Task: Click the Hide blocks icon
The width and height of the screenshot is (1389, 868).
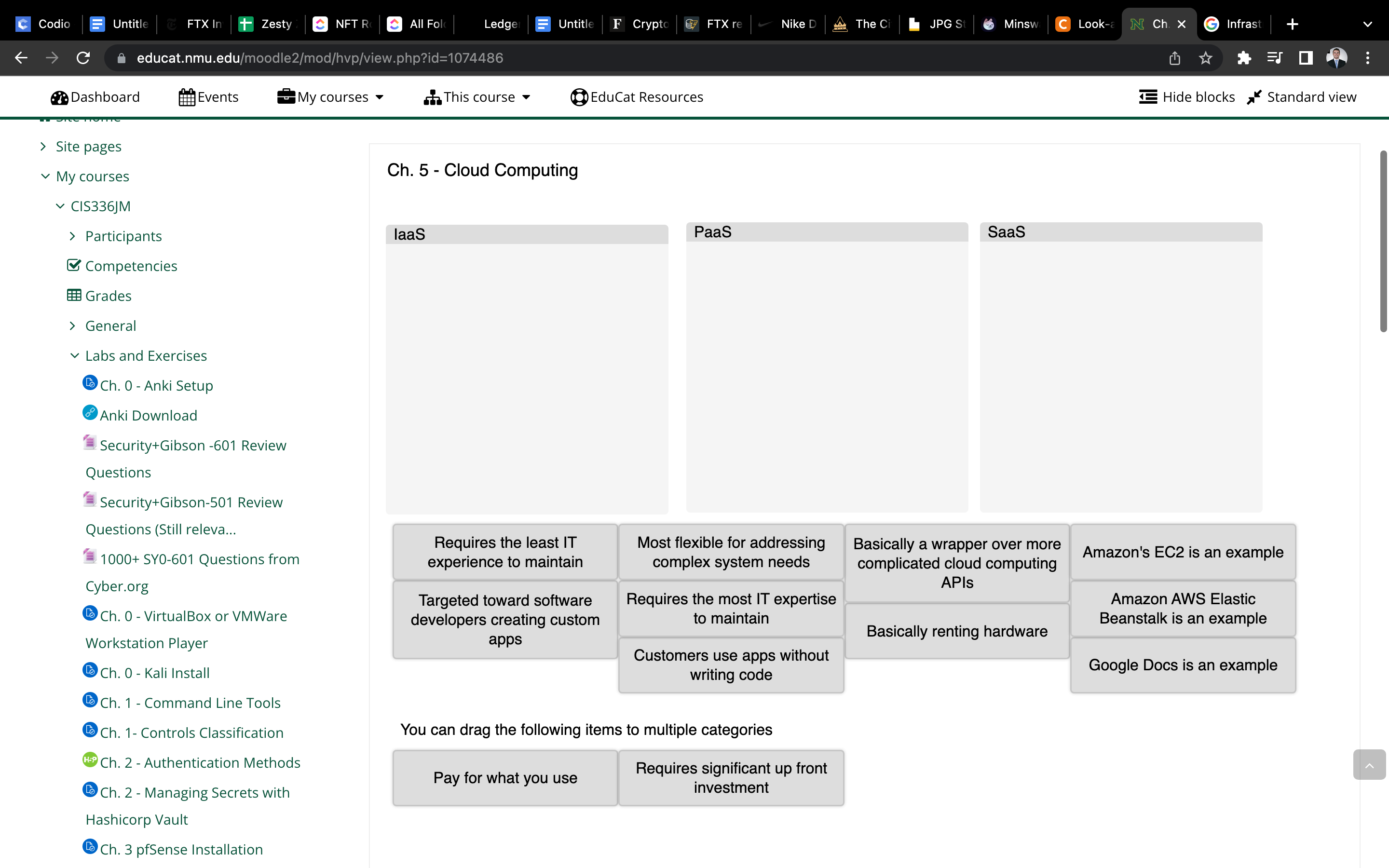Action: pos(1148,96)
